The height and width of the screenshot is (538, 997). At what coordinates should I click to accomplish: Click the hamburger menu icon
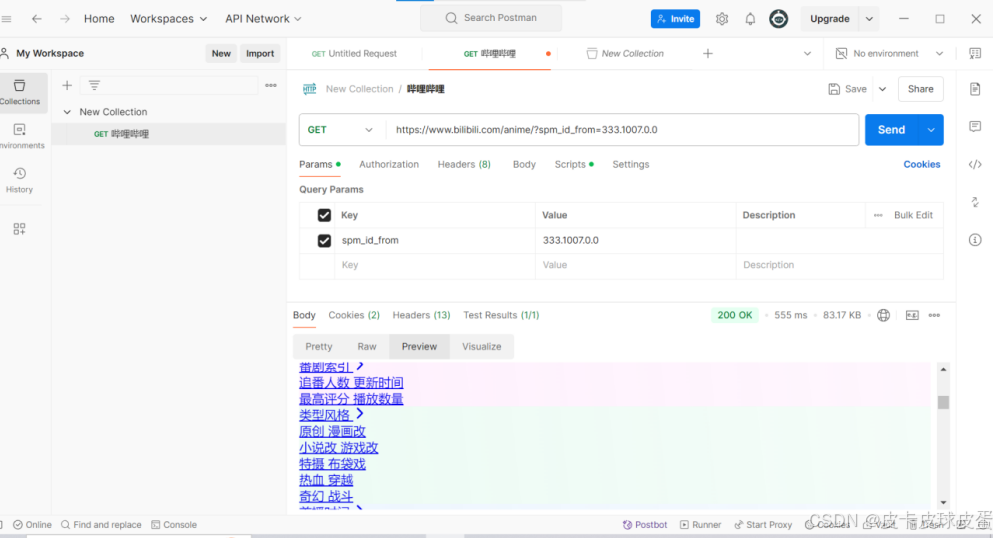coord(6,19)
